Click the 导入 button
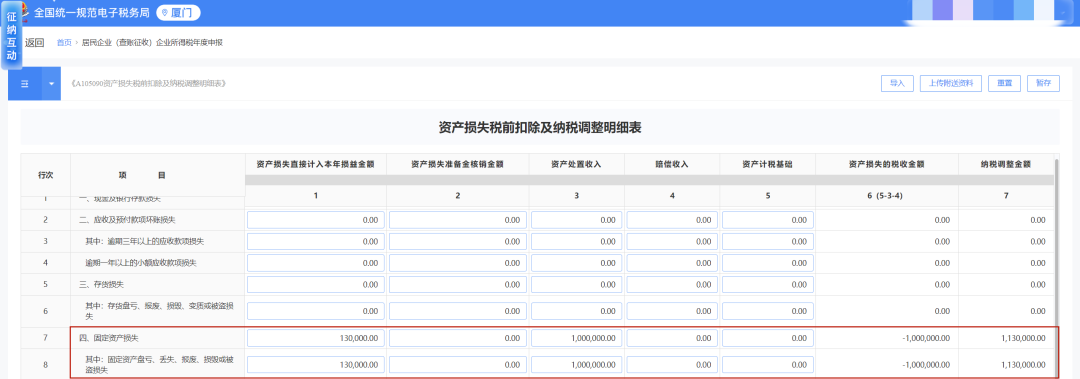The width and height of the screenshot is (1080, 379). point(897,83)
